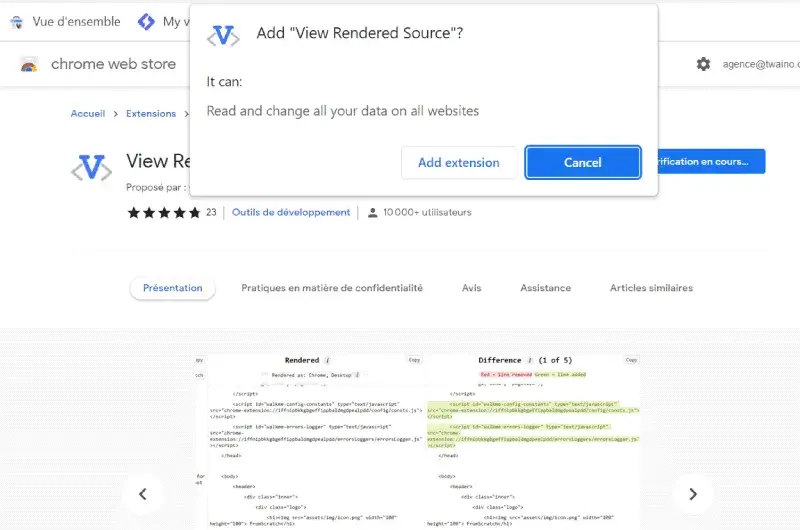This screenshot has width=800, height=530.
Task: Show the previous screenshot with left arrow
Action: point(143,493)
